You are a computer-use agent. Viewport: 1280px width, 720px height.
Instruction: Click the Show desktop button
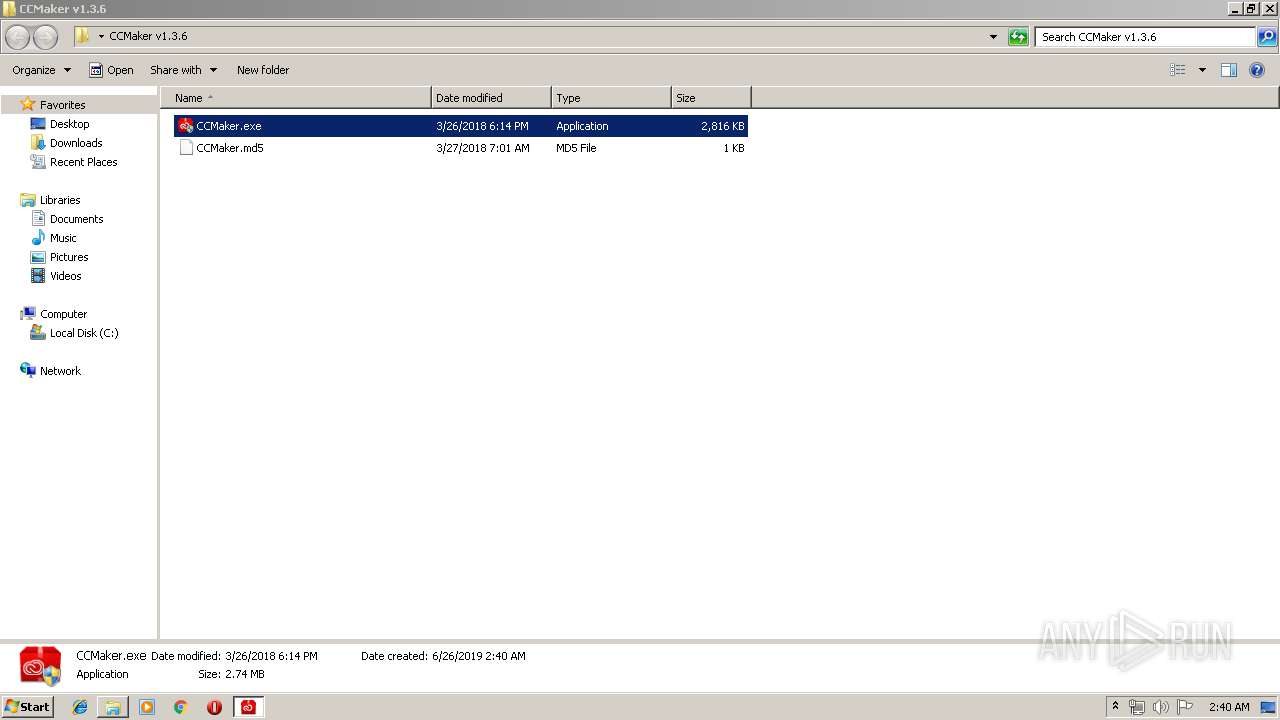point(1269,707)
